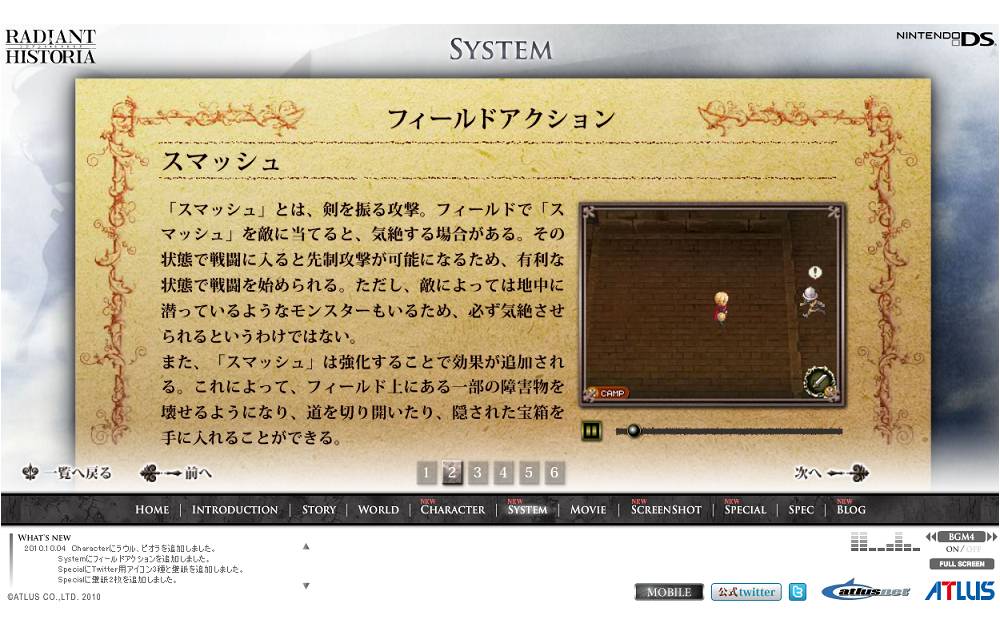Viewport: 1000px width, 636px height.
Task: Click the 2010.10.04 news entry
Action: coord(120,549)
